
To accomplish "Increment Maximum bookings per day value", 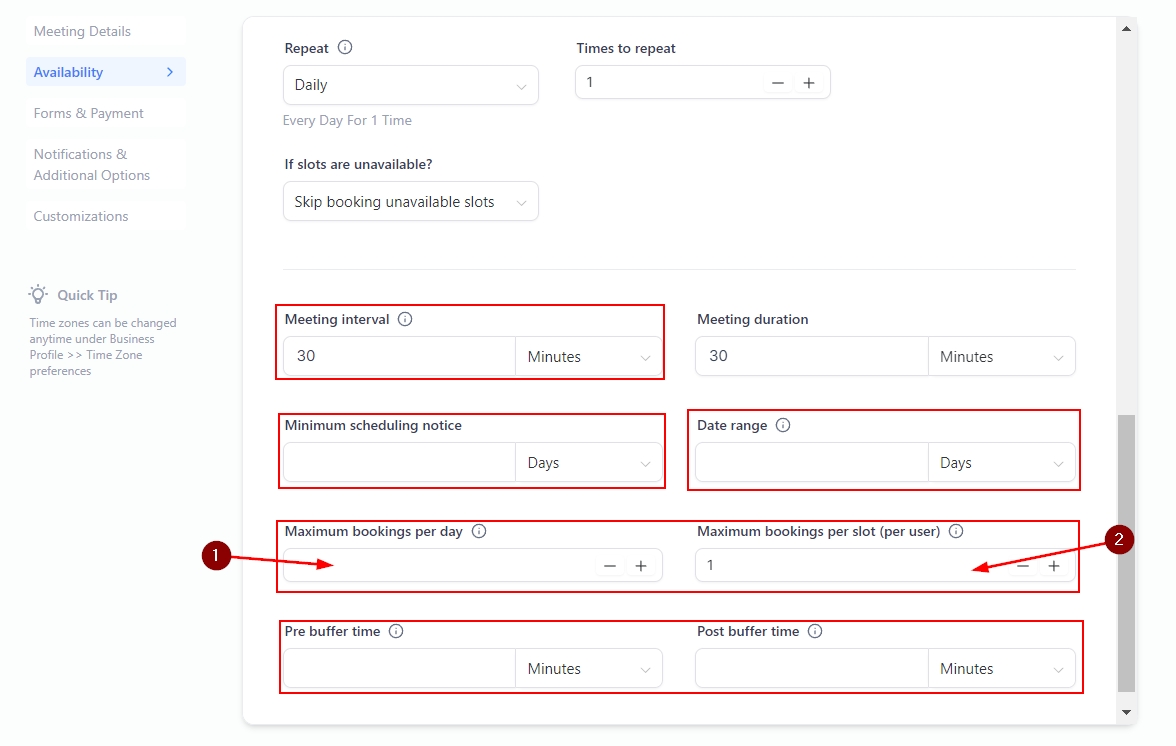I will pos(641,566).
